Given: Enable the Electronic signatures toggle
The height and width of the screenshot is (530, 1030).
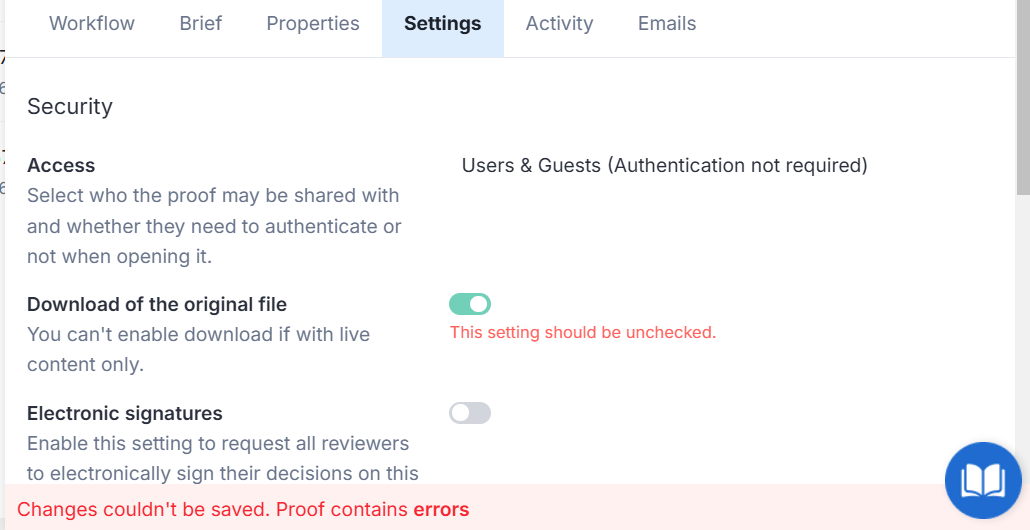Looking at the screenshot, I should (470, 413).
